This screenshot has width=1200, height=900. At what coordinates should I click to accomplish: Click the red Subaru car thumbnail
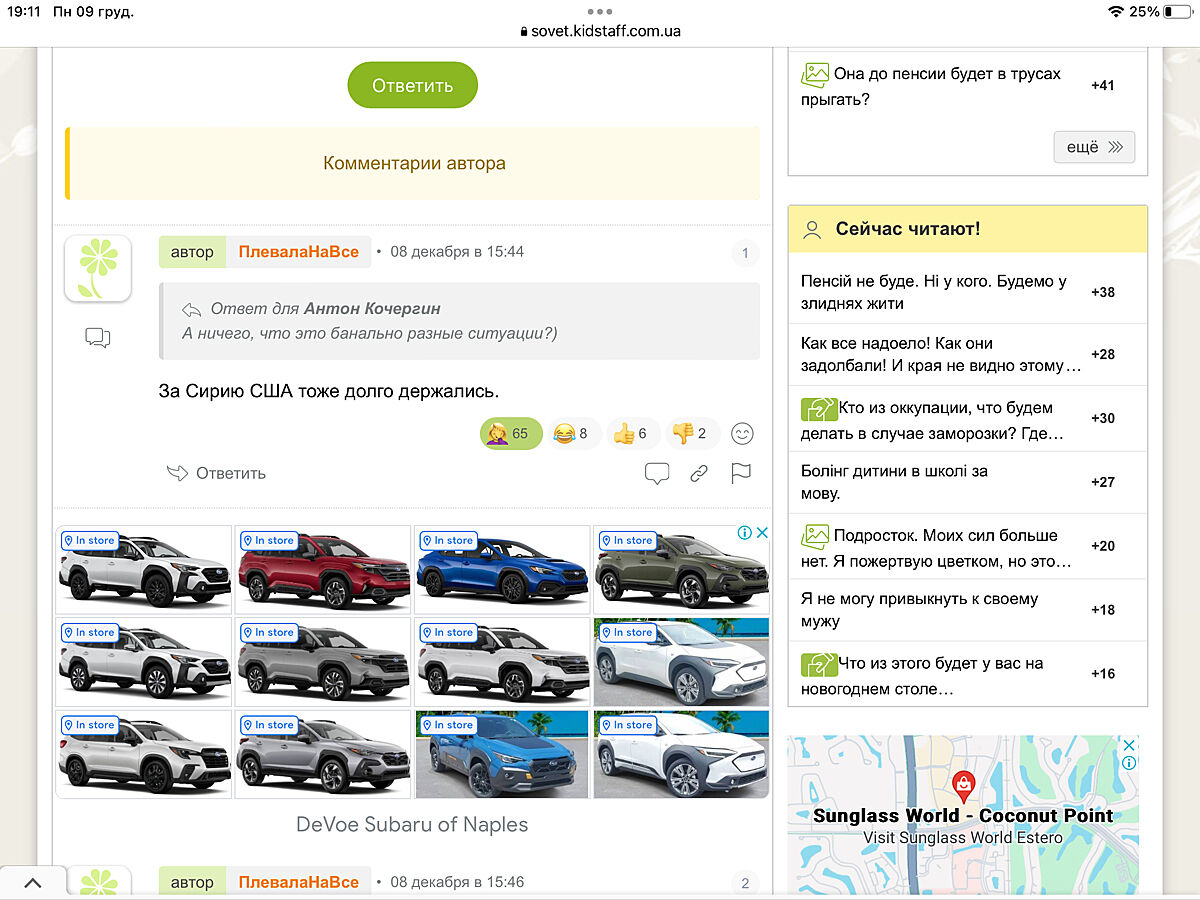323,570
